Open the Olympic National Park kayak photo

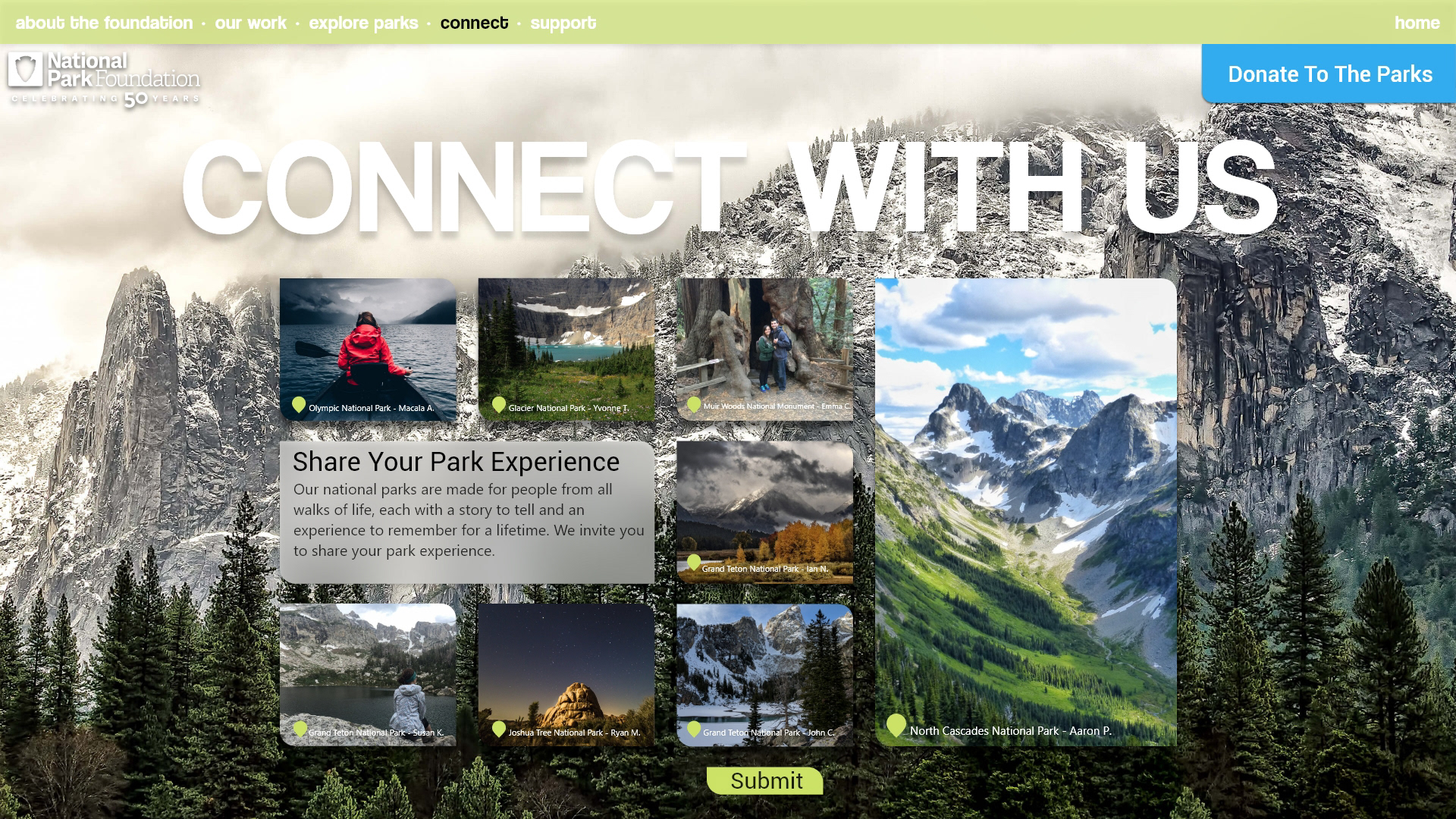pos(368,350)
